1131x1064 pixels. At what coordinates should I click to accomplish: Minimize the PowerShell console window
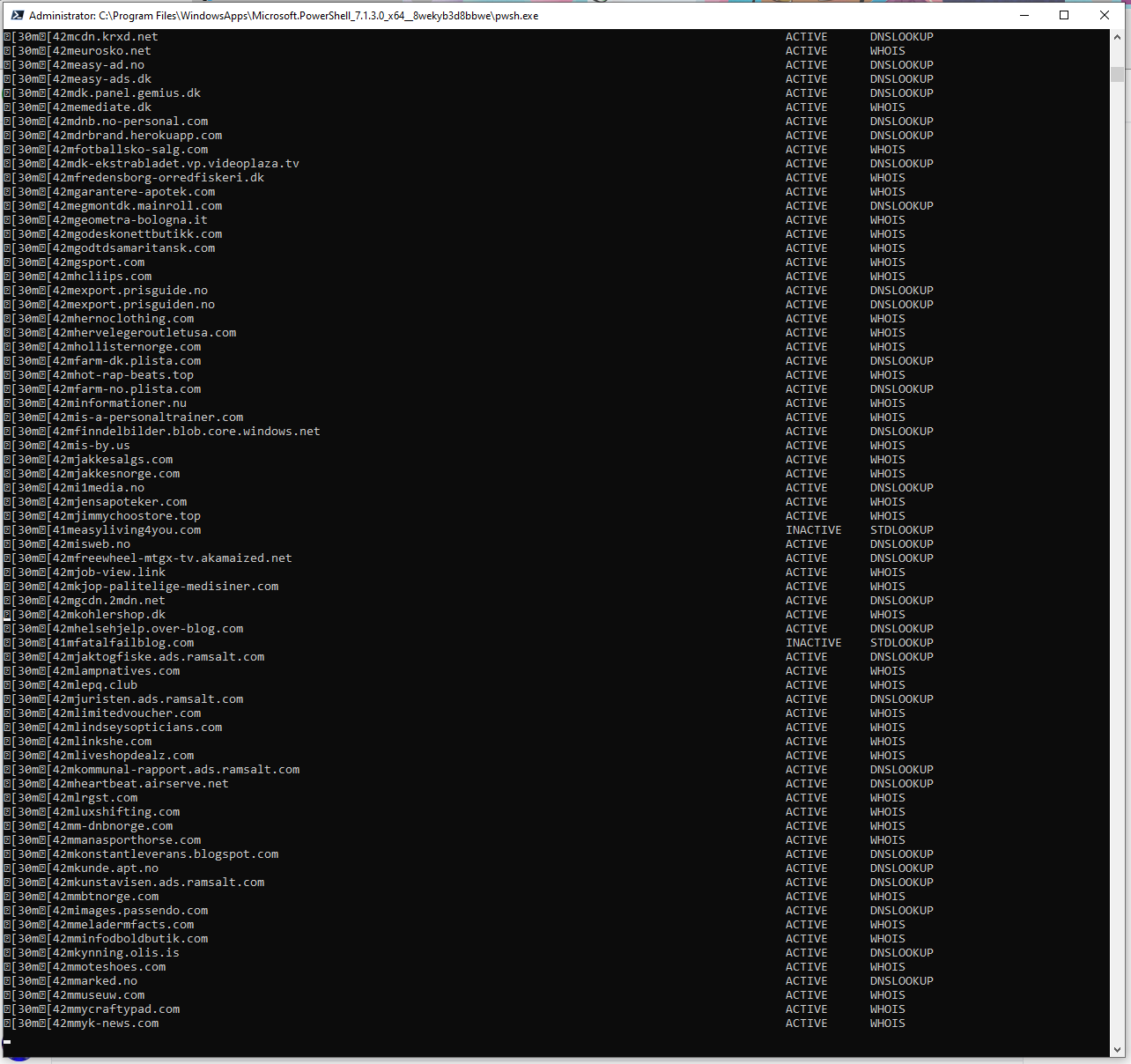click(1024, 15)
